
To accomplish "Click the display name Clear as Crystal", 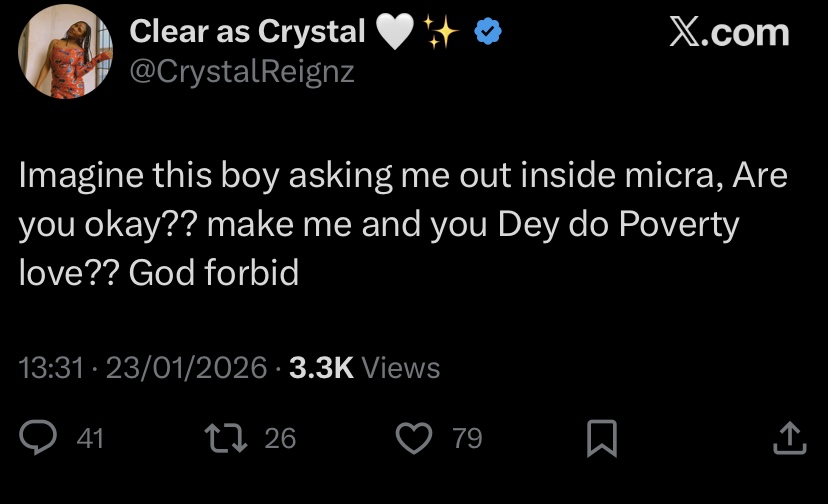I will (x=248, y=33).
